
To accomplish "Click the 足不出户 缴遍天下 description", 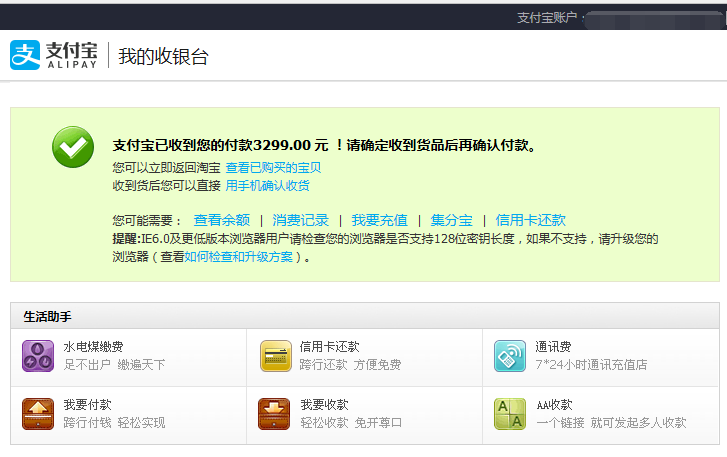I will point(114,365).
